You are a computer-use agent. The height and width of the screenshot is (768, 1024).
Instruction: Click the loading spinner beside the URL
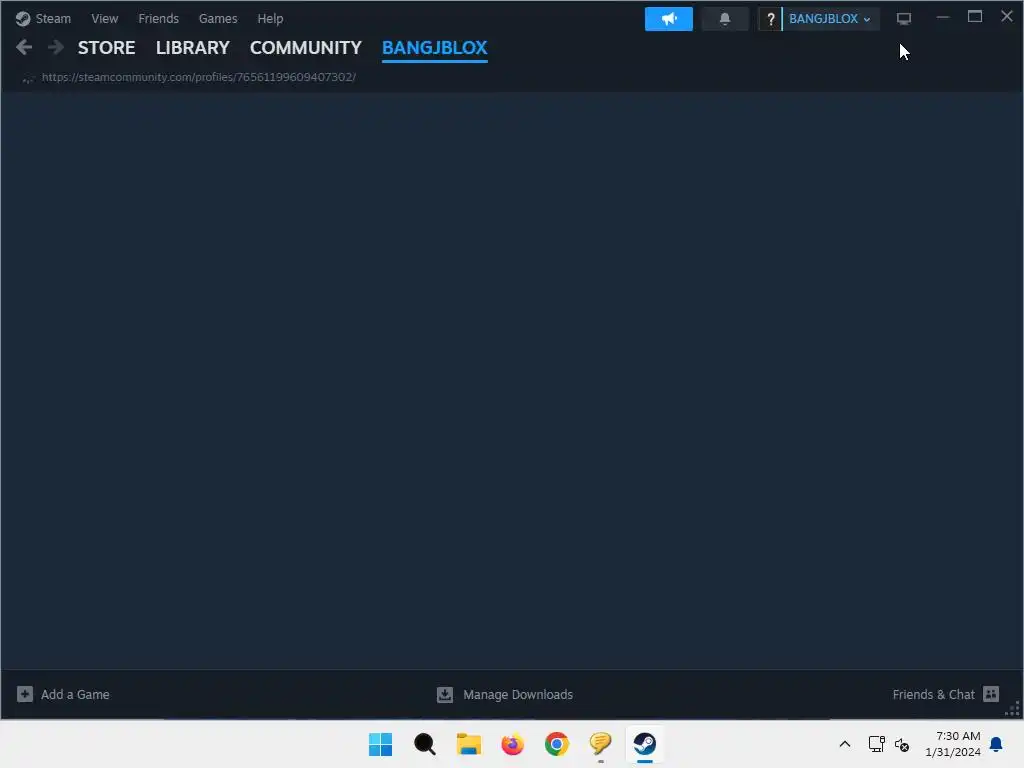click(x=27, y=78)
